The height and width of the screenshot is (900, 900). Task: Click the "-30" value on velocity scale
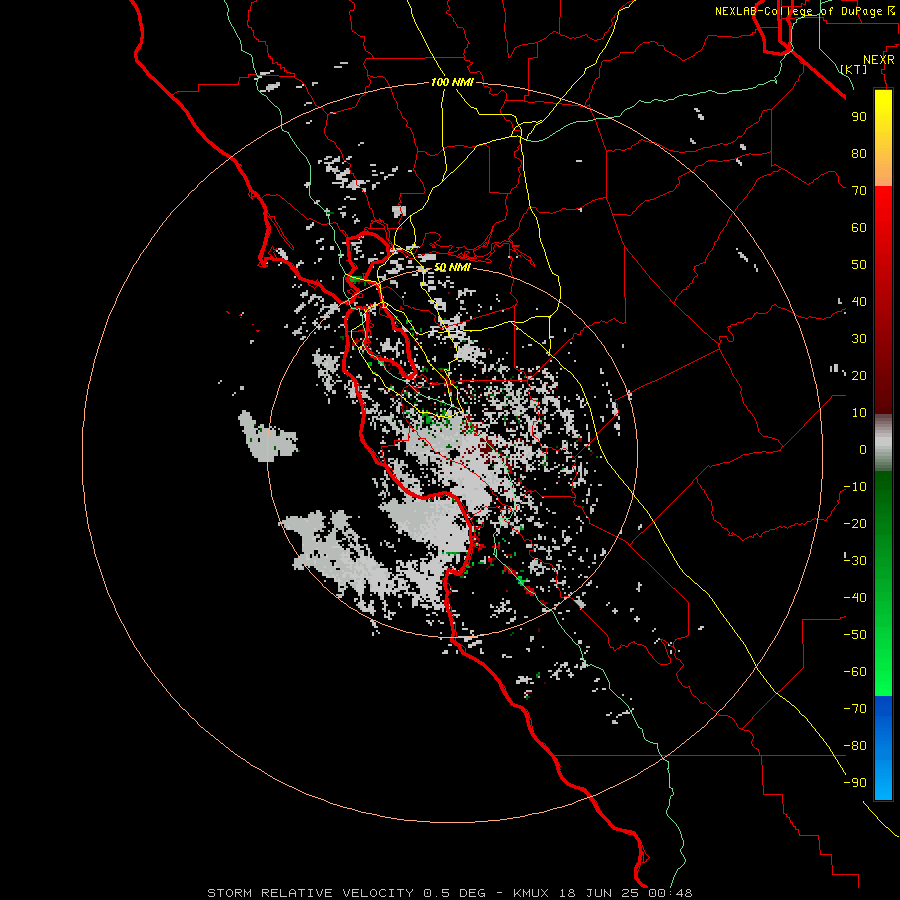[855, 561]
